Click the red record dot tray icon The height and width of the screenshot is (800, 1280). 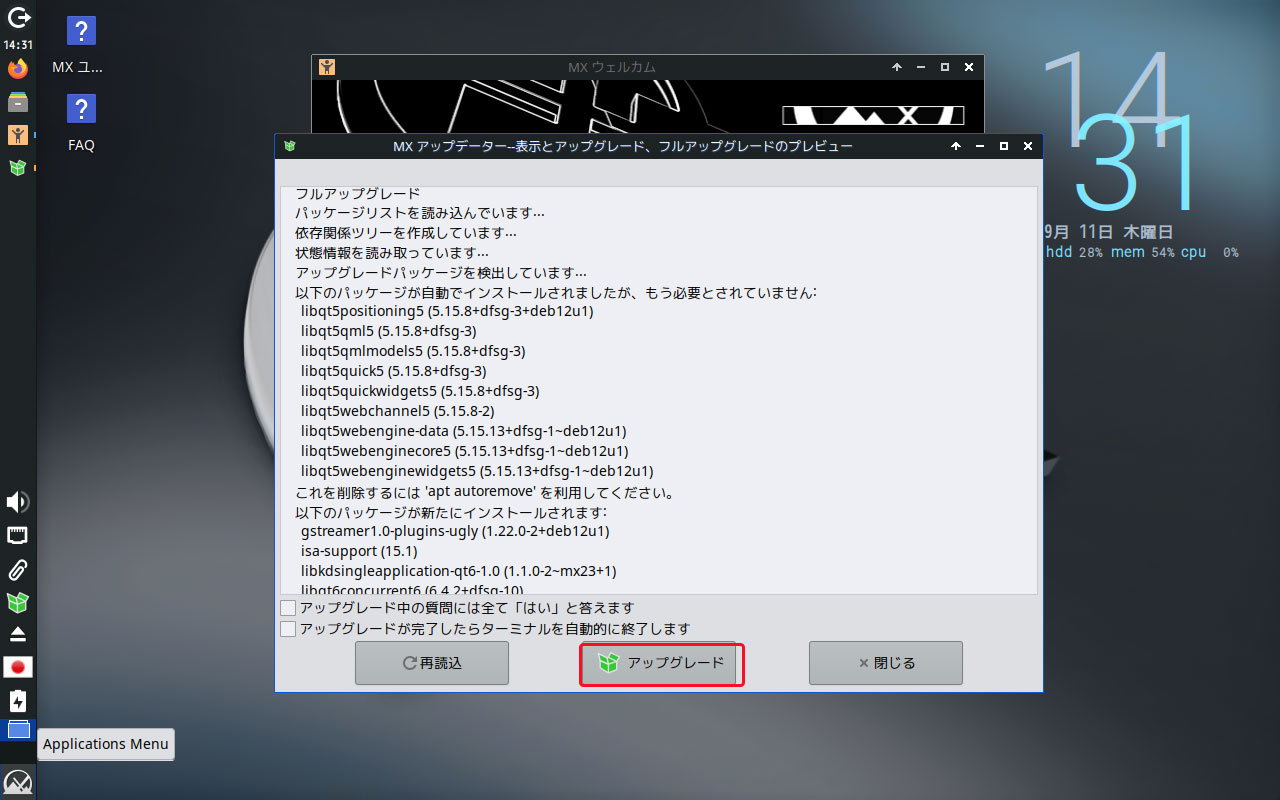18,667
